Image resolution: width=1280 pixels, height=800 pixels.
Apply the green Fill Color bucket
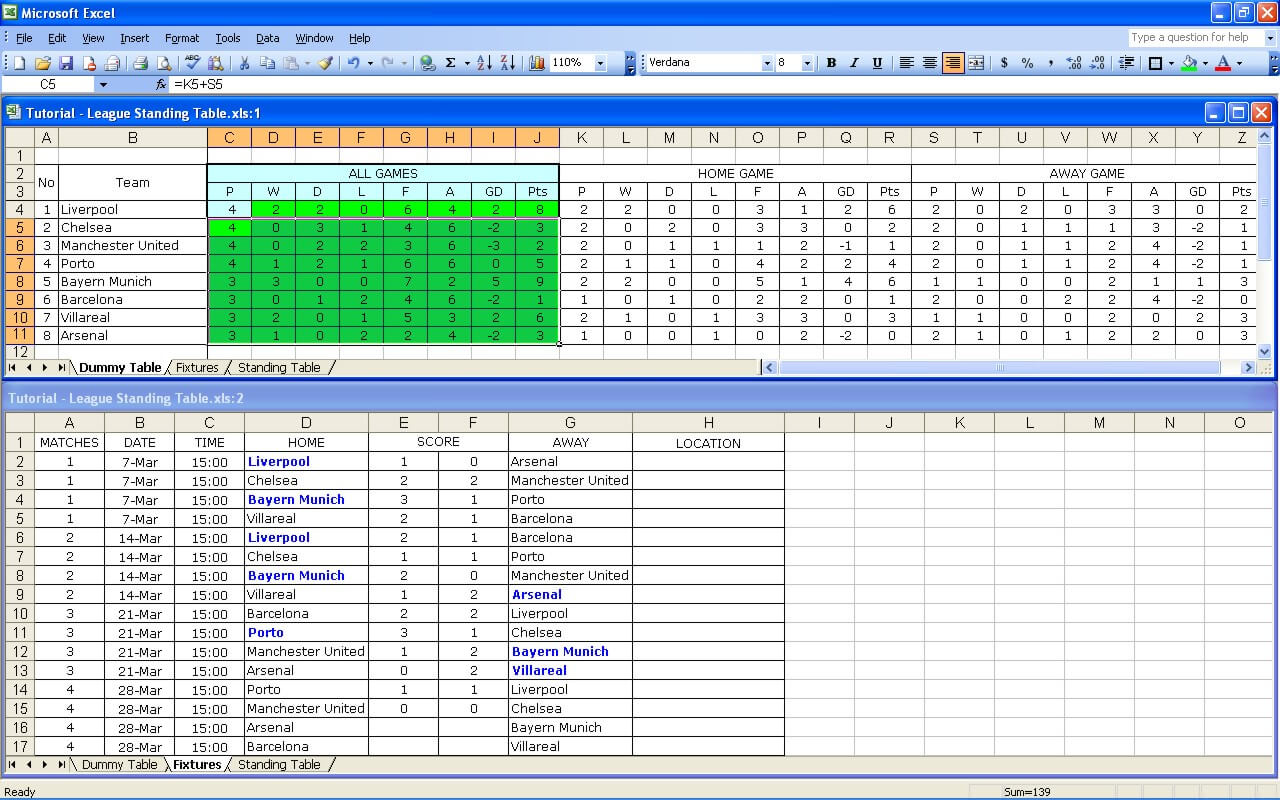[x=1189, y=62]
